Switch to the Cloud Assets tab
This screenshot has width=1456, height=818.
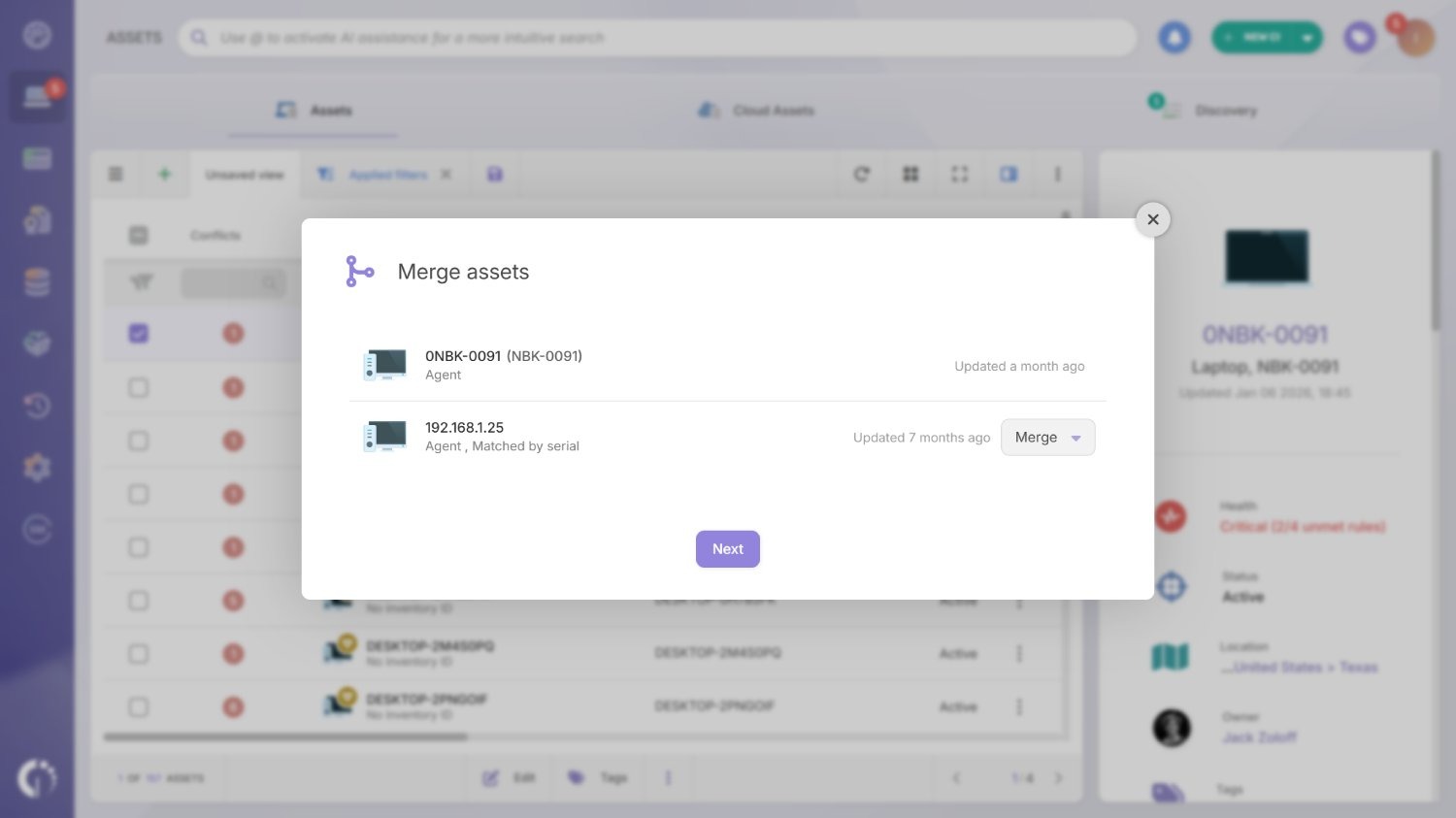[756, 110]
